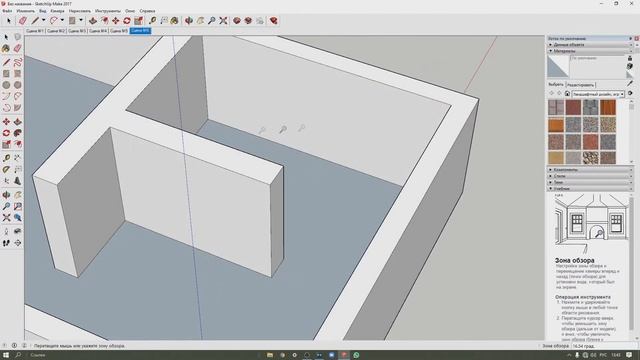Open the Arc tool dropdown arrow

click(x=62, y=20)
